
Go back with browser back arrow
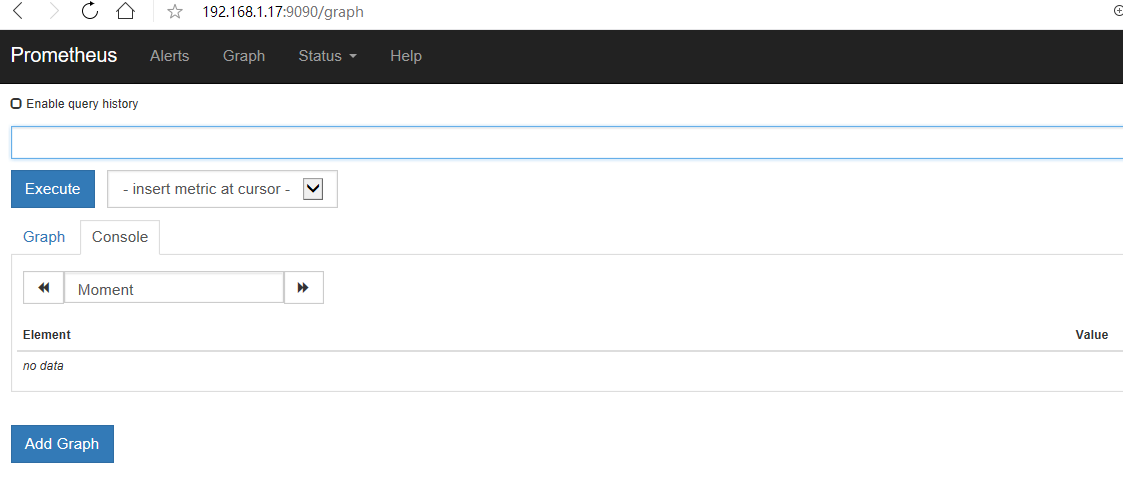point(18,11)
